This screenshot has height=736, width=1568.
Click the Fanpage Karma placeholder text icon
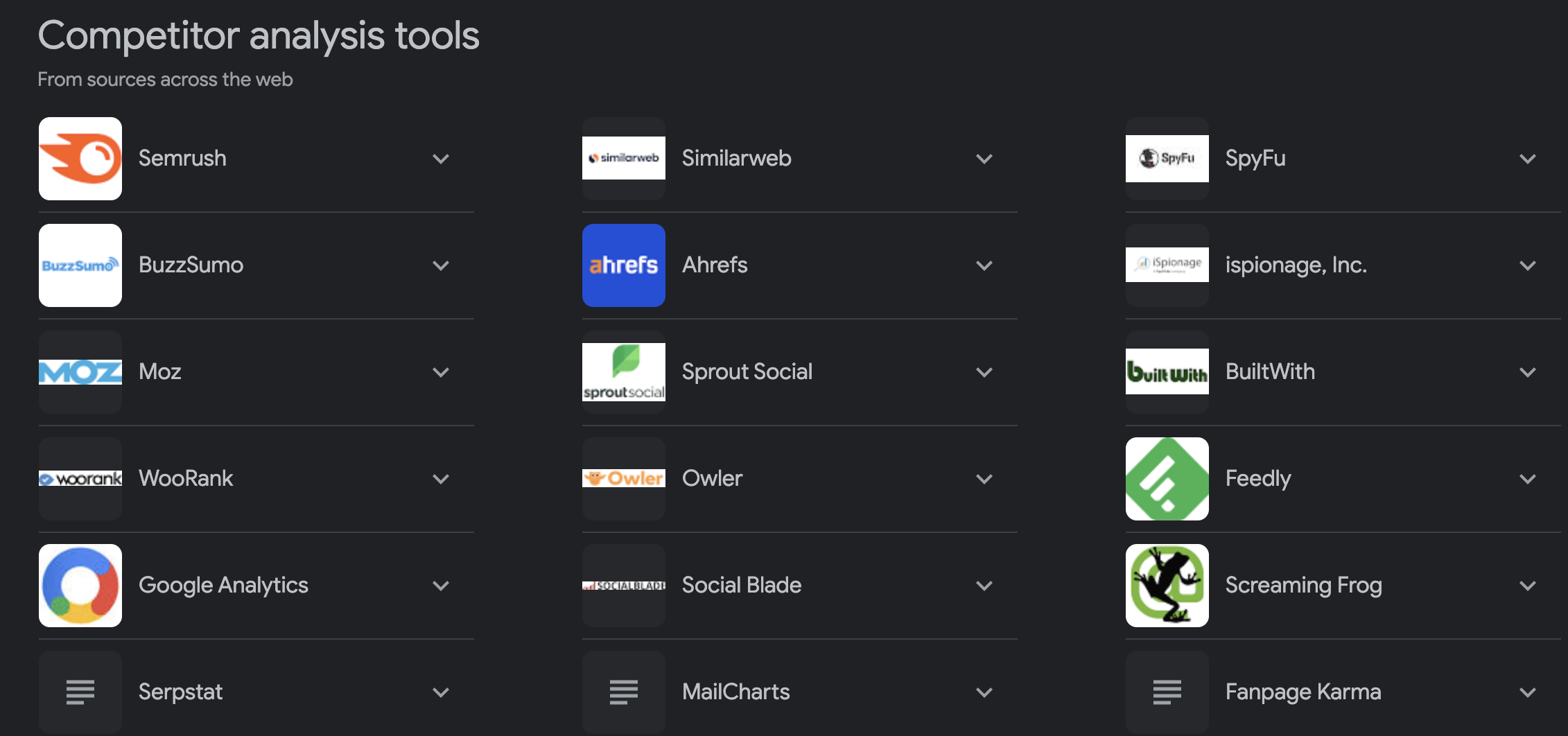tap(1167, 692)
